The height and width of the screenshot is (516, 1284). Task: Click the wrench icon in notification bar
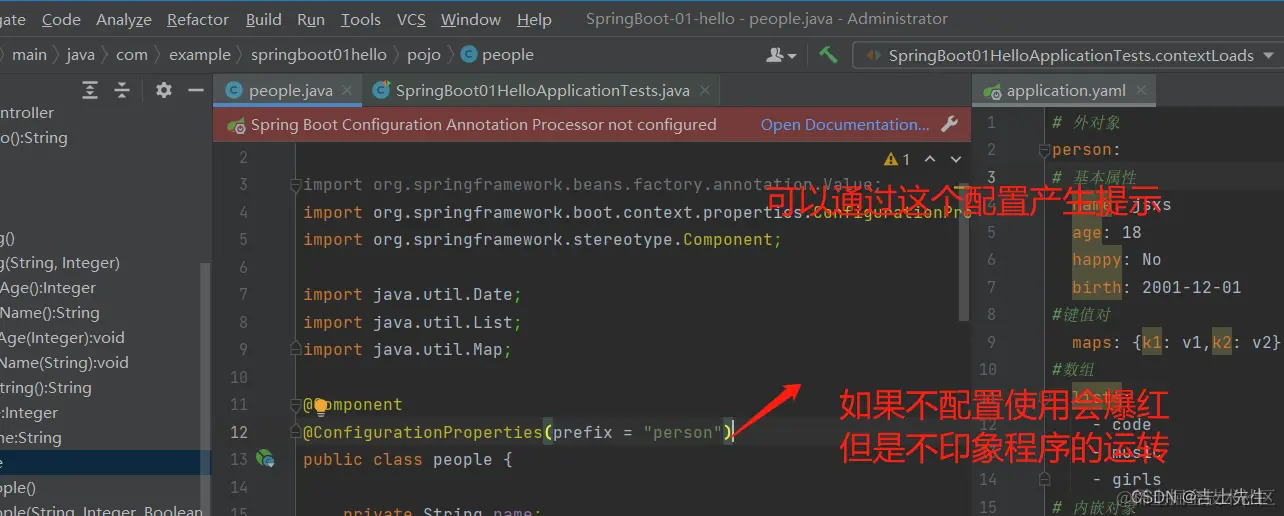pos(950,125)
